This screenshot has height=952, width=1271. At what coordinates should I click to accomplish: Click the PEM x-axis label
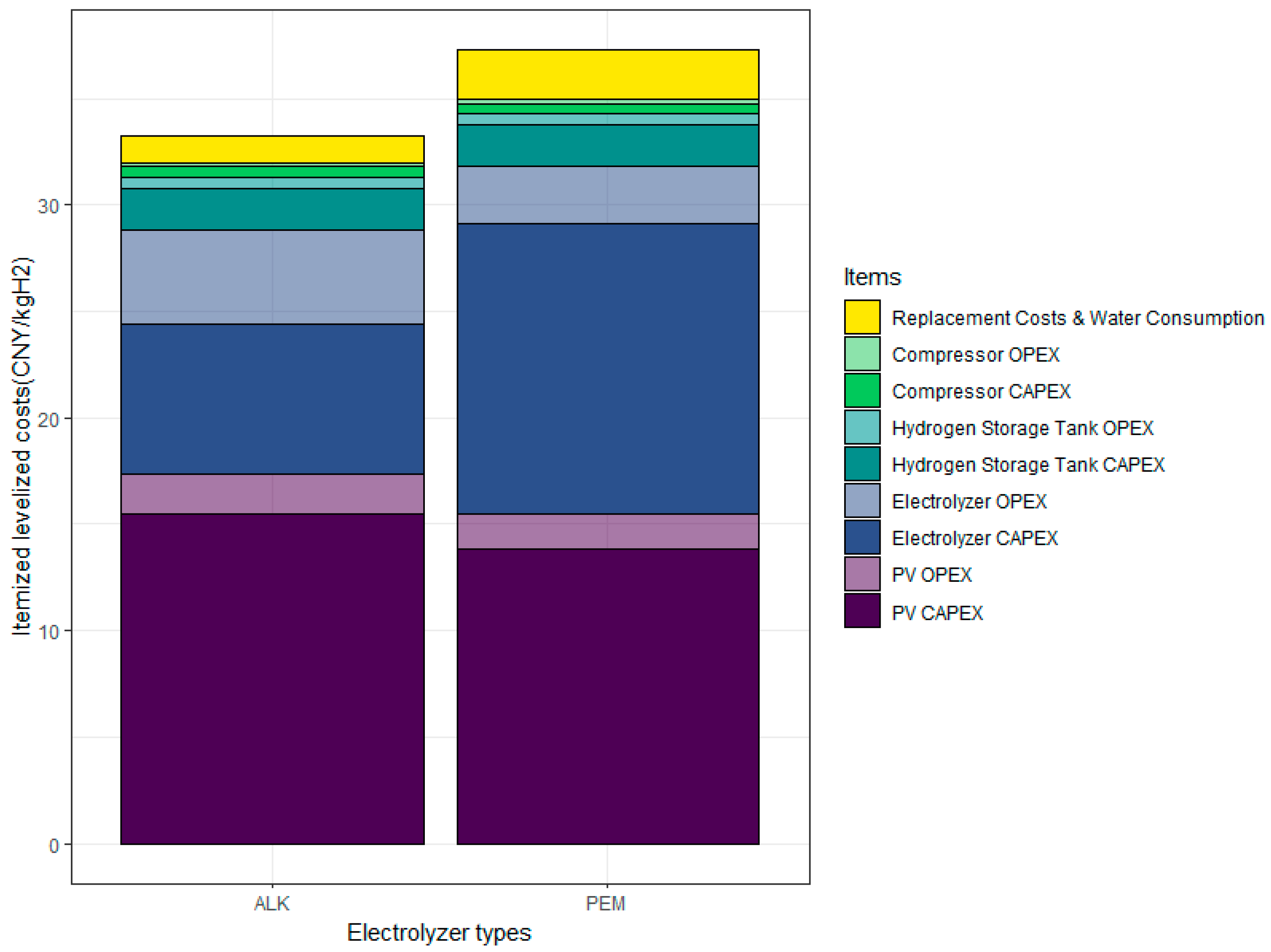coord(606,904)
